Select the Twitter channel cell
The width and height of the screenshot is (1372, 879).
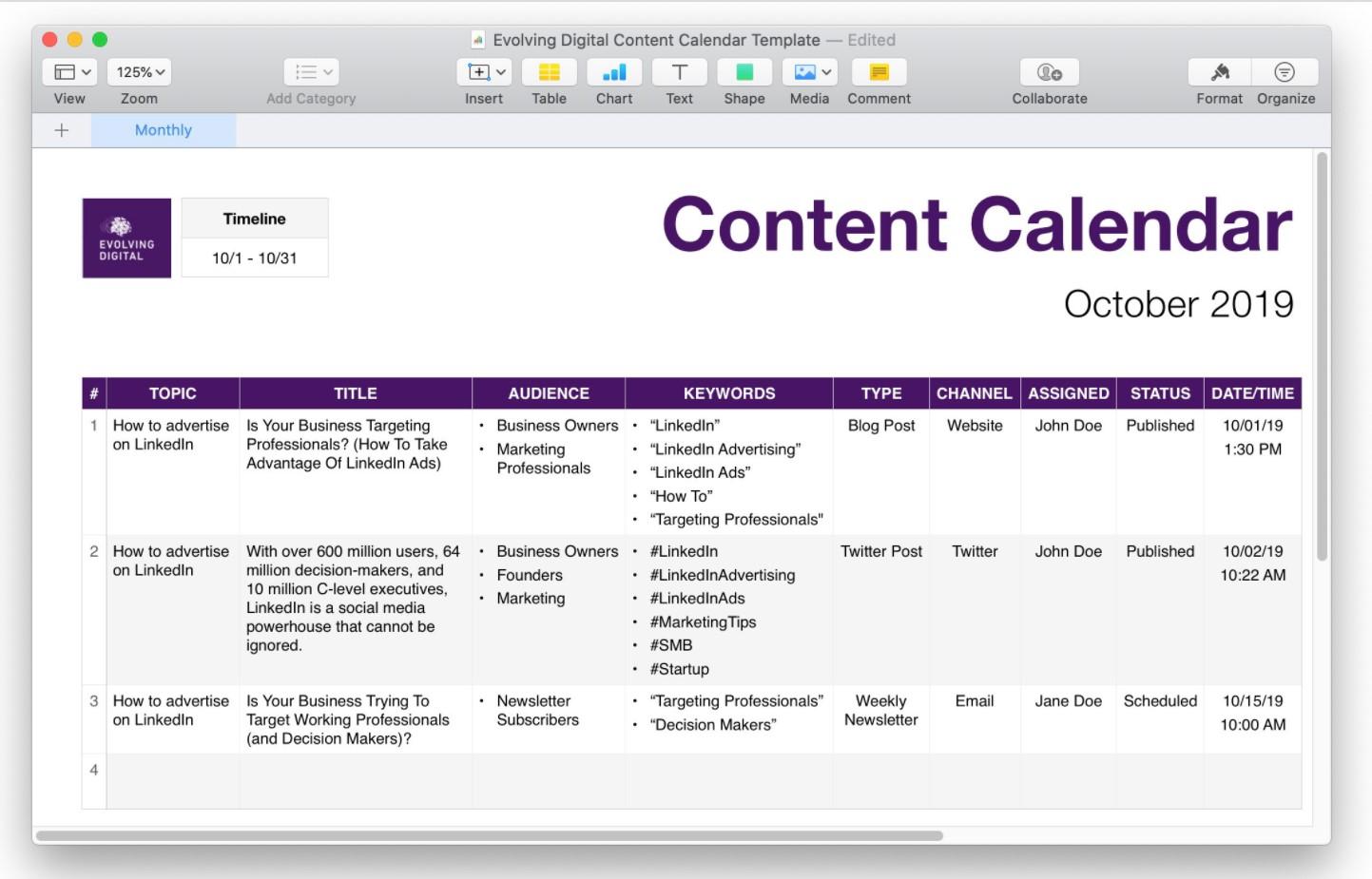(975, 610)
